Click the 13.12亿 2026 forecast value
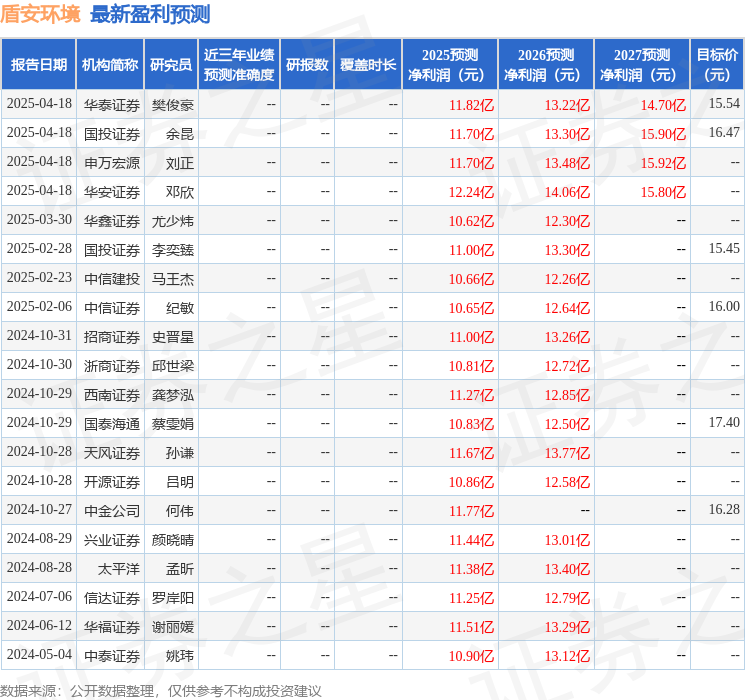This screenshot has height=700, width=745. 567,656
